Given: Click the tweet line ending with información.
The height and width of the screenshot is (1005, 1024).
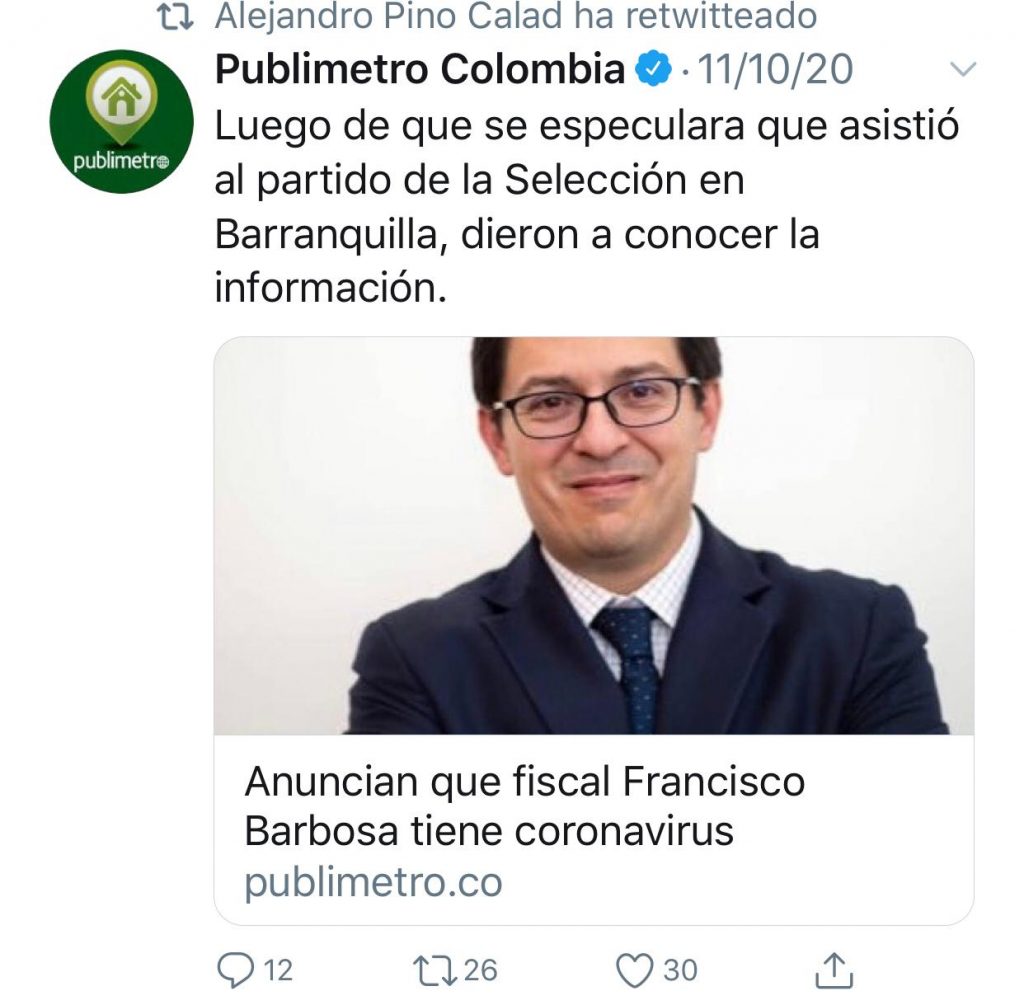Looking at the screenshot, I should pyautogui.click(x=331, y=287).
